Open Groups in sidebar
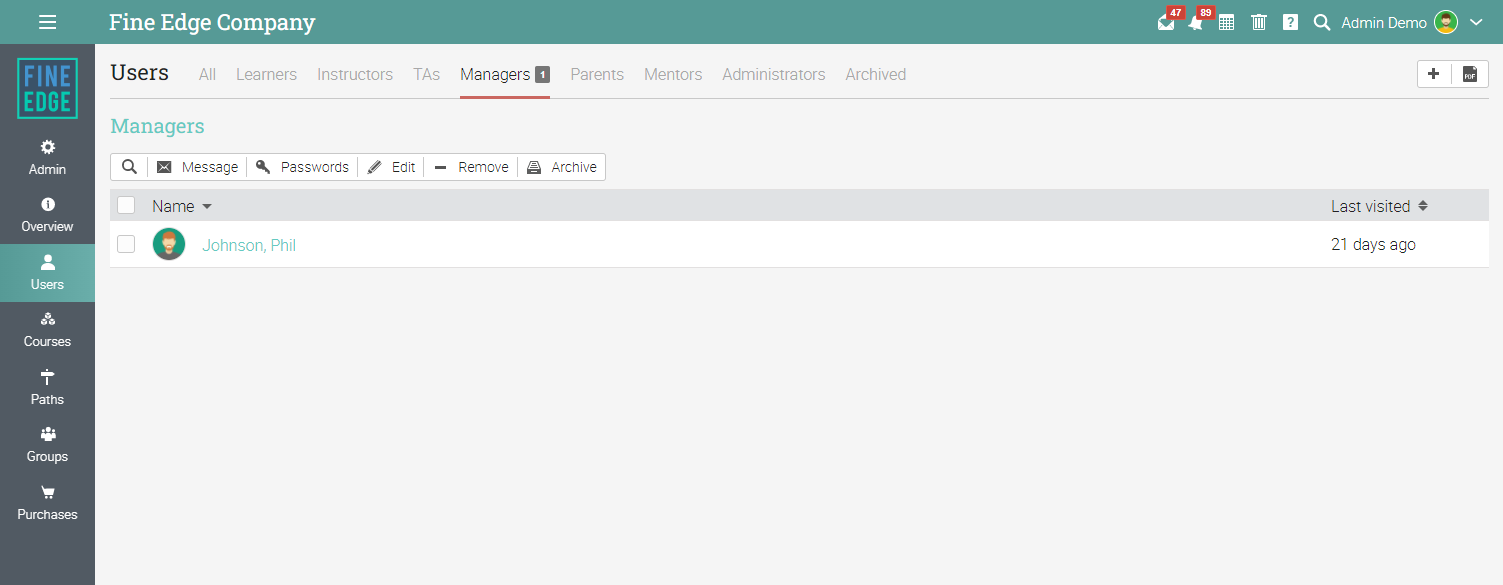Viewport: 1503px width, 585px height. (x=47, y=445)
